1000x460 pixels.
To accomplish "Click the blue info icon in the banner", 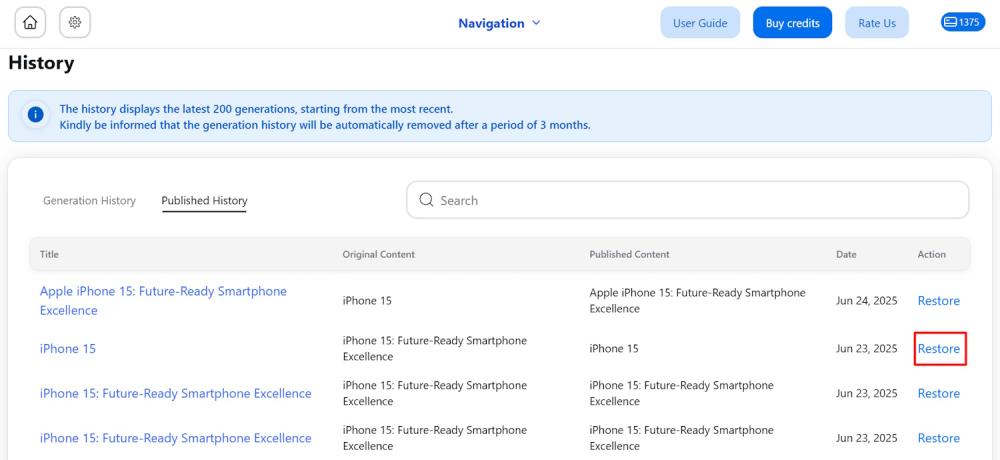I will coord(36,115).
